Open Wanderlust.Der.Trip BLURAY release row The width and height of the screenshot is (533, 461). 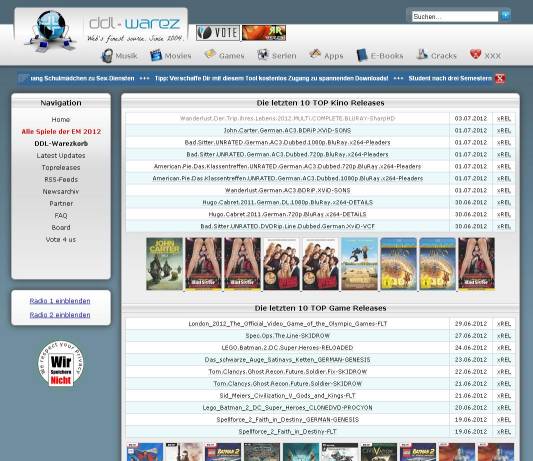287,118
